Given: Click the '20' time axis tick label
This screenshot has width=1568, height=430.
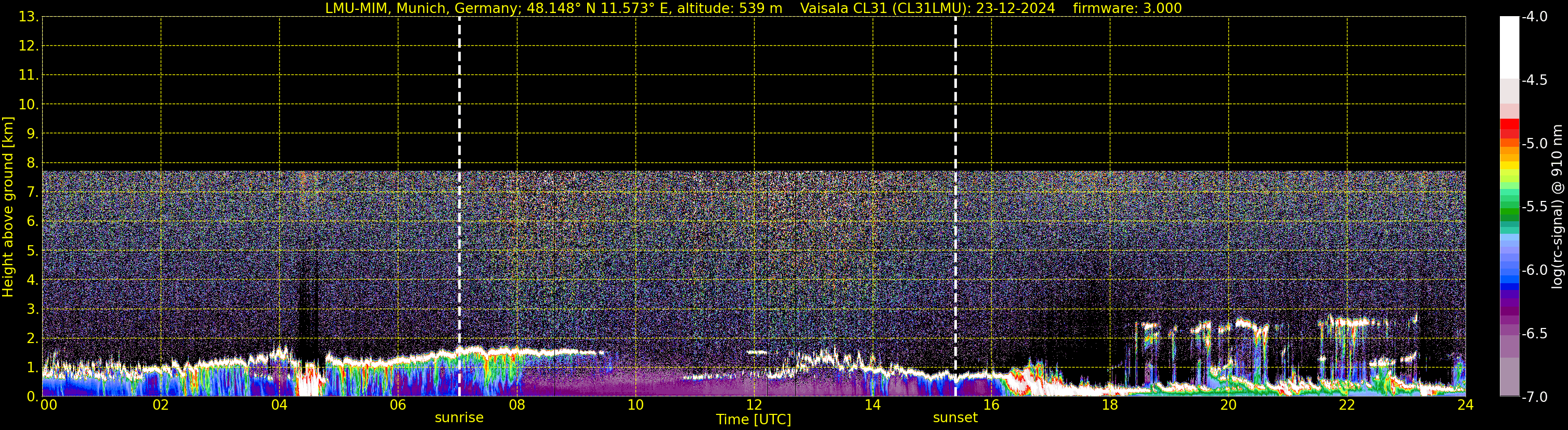Looking at the screenshot, I should tap(1228, 405).
